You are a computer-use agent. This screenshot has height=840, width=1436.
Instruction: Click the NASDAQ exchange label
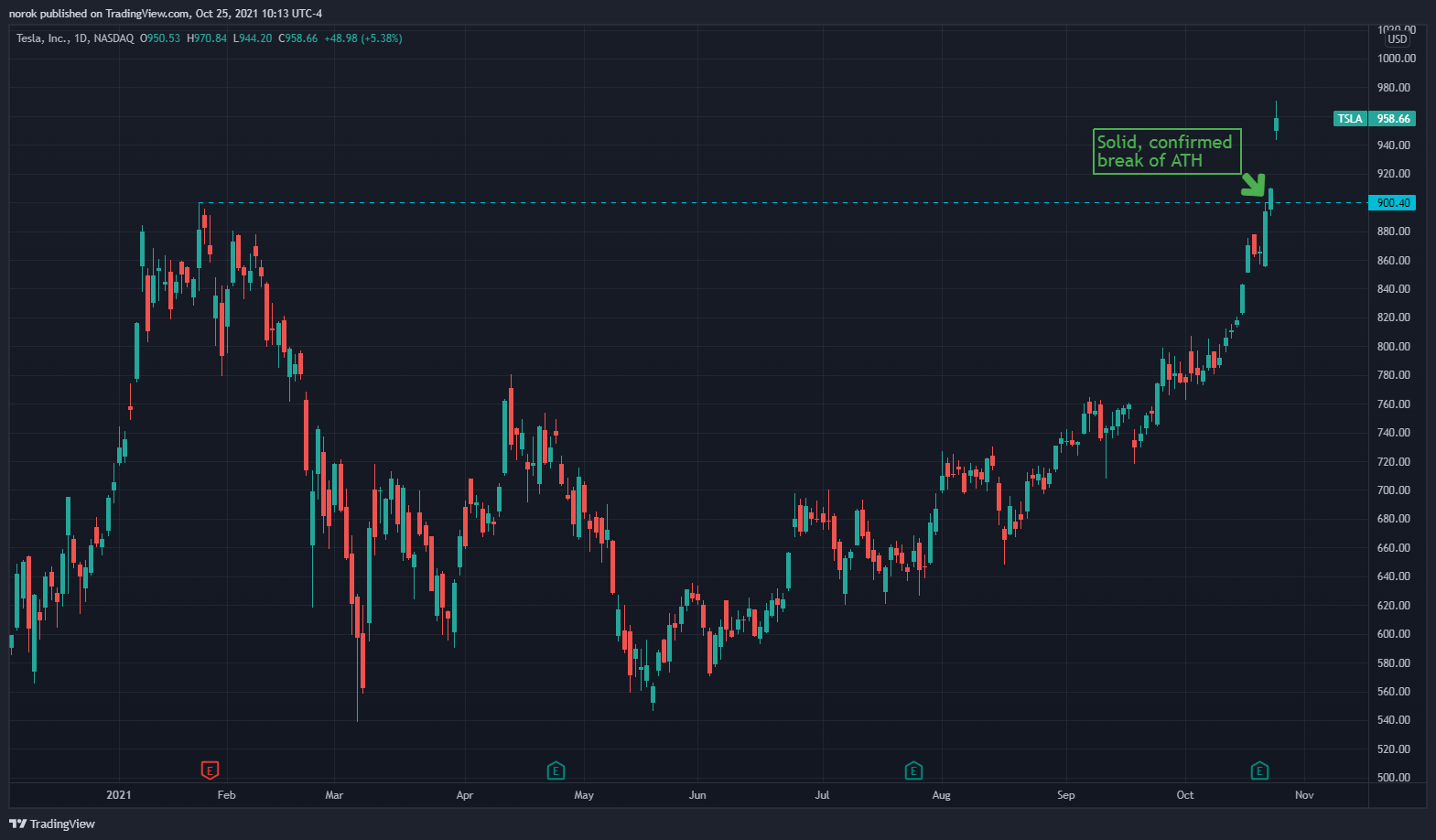(x=113, y=38)
